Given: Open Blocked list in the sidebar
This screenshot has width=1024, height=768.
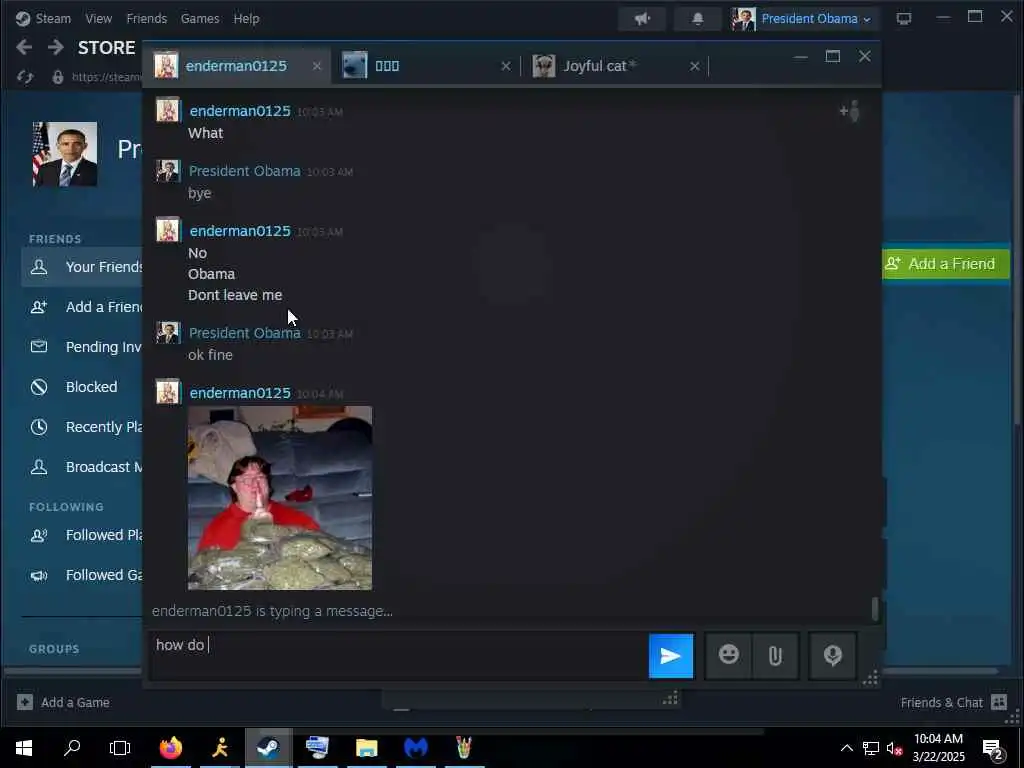Looking at the screenshot, I should pyautogui.click(x=83, y=387).
